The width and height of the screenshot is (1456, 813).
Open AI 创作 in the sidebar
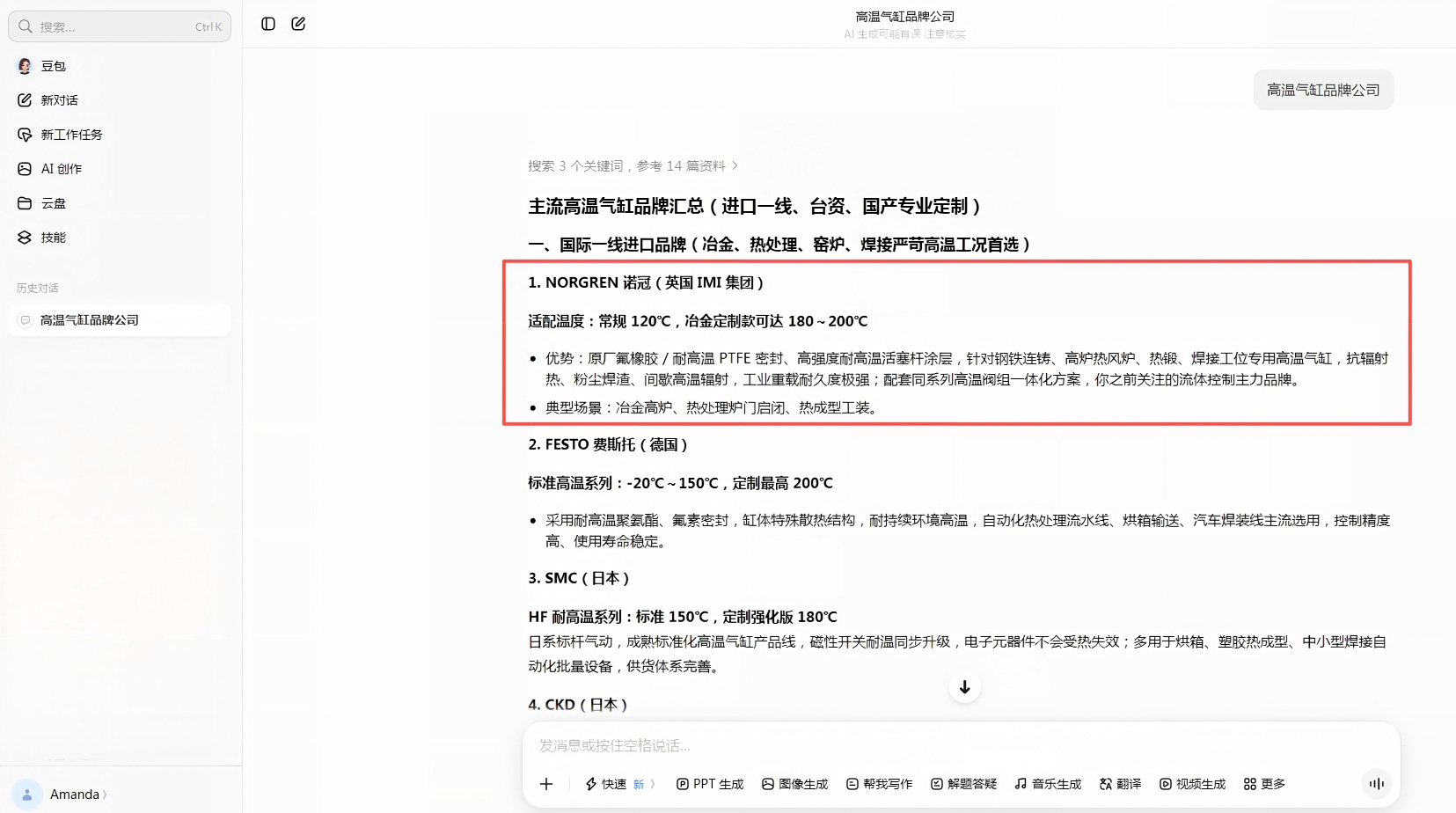pyautogui.click(x=120, y=169)
